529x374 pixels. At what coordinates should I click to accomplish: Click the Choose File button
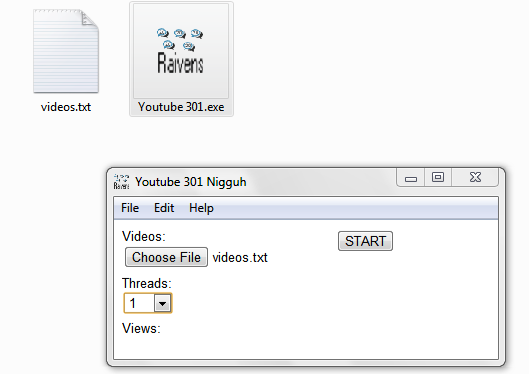point(166,257)
